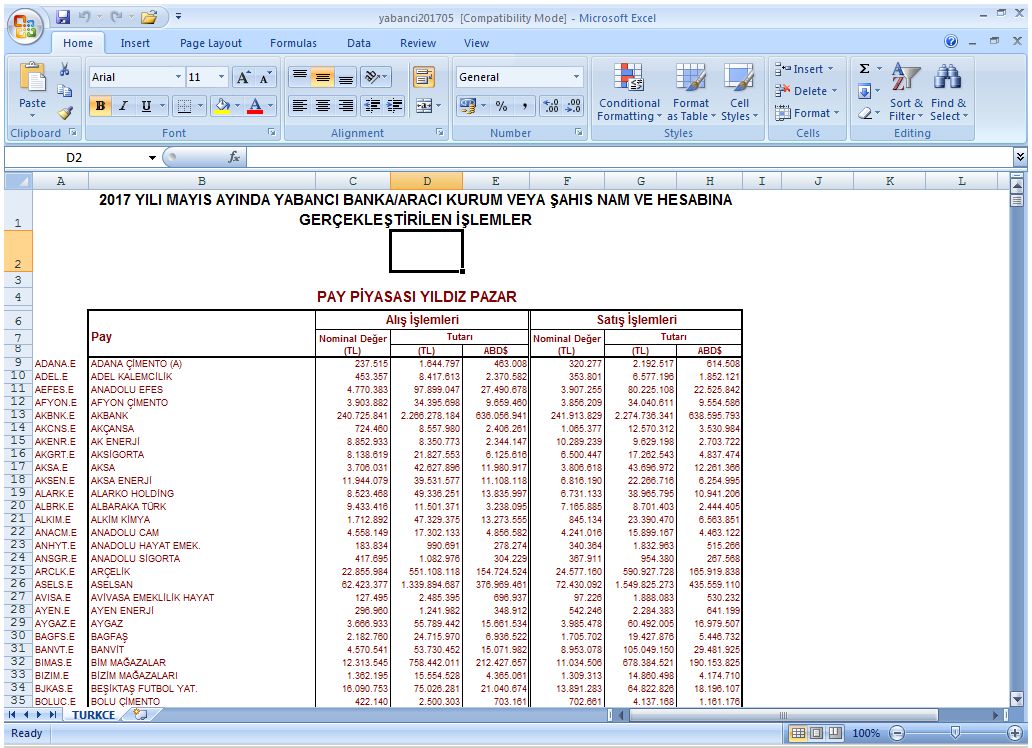The image size is (1032, 748).
Task: Open Format as Table gallery
Action: pos(690,92)
